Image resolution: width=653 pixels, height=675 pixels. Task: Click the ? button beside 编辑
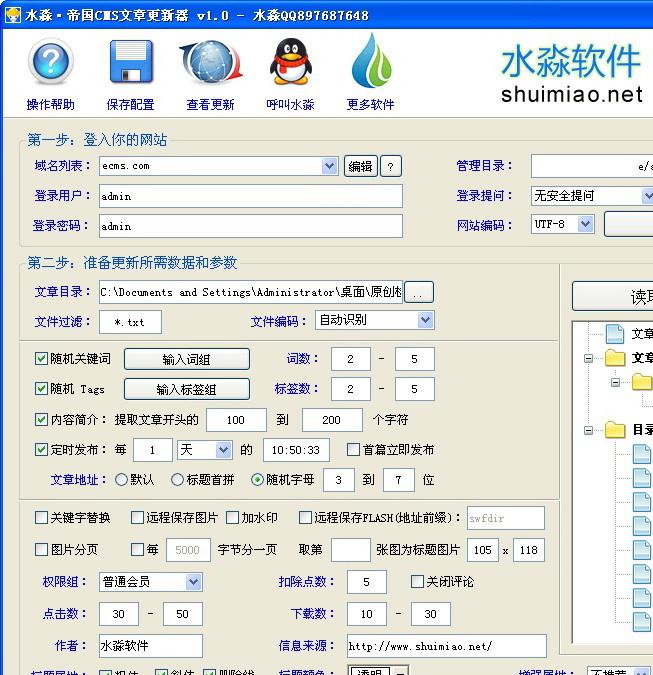tap(390, 166)
